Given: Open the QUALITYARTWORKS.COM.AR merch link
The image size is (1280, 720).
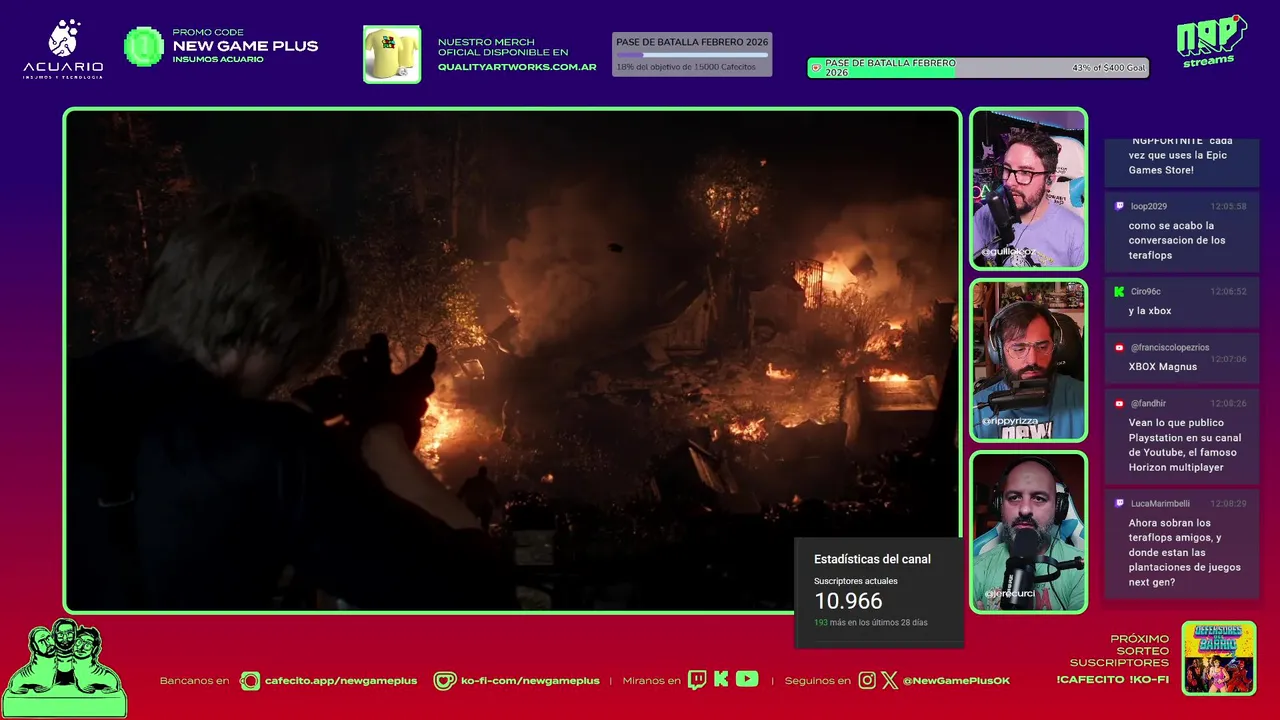Looking at the screenshot, I should (517, 67).
